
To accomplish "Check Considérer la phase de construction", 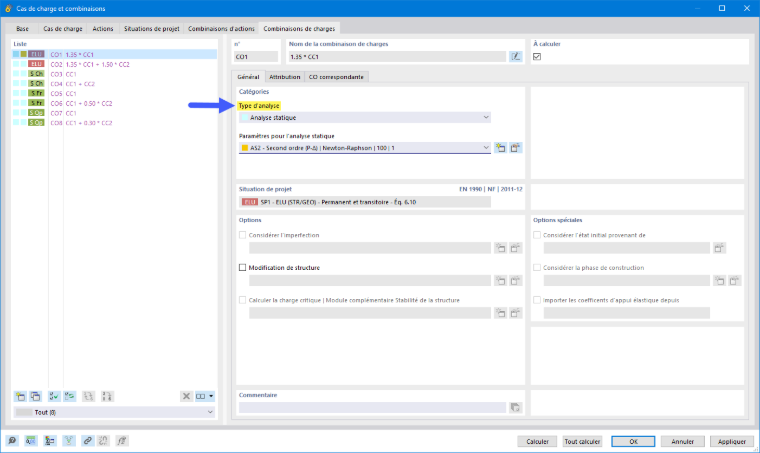I will tap(537, 267).
